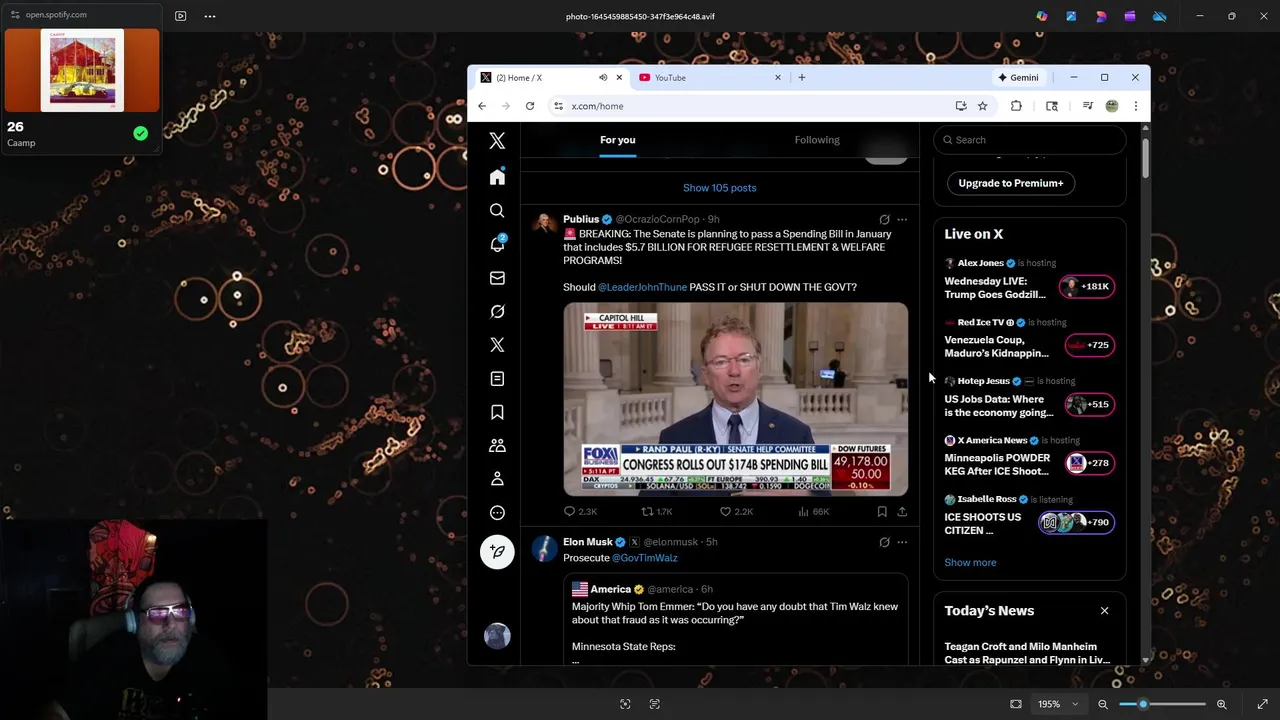
Task: Join Hotep Jesus live space +515
Action: tap(1089, 404)
